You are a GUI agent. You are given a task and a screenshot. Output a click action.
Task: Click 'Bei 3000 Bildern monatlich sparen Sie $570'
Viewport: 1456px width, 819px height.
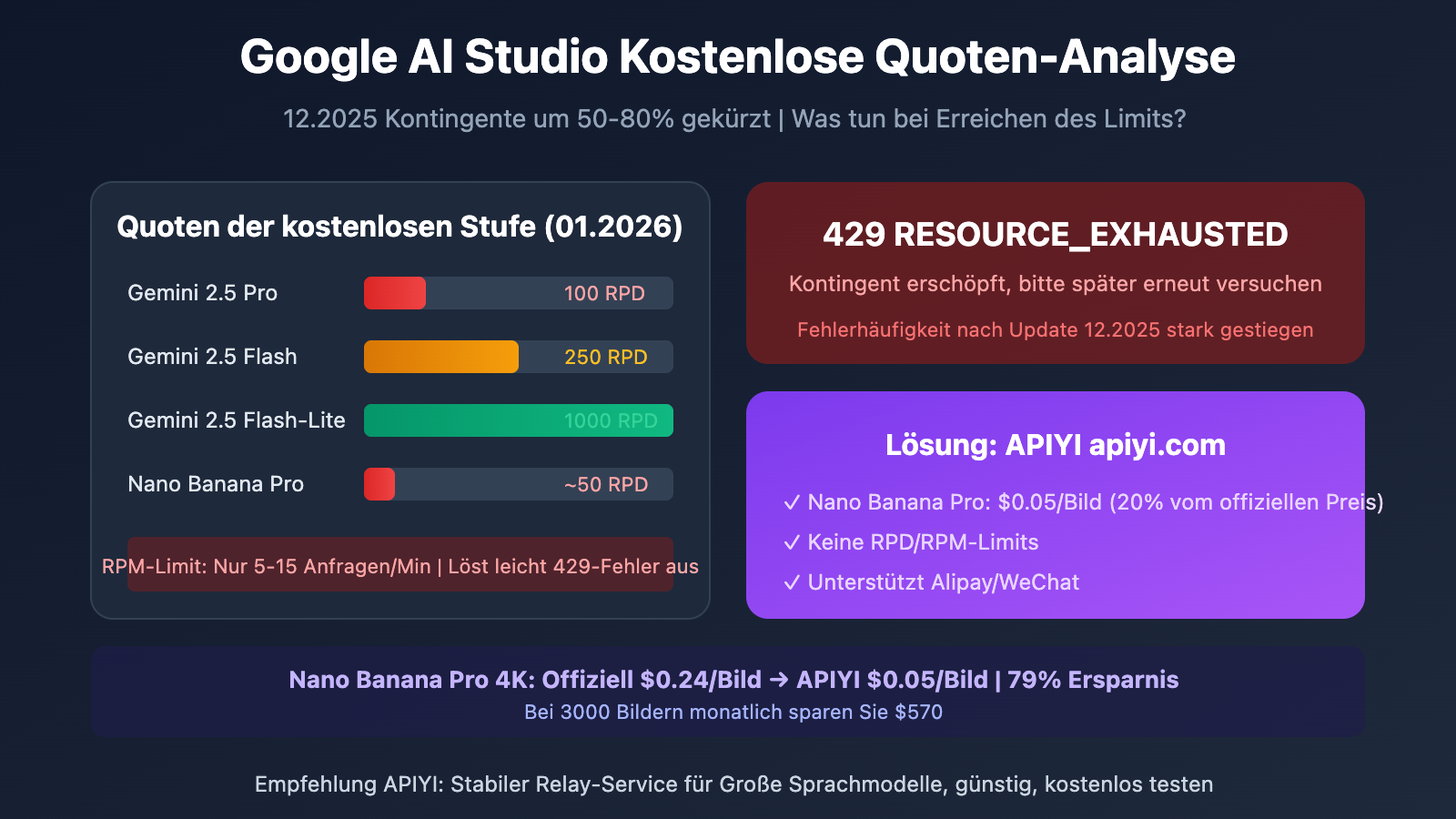pyautogui.click(x=733, y=712)
